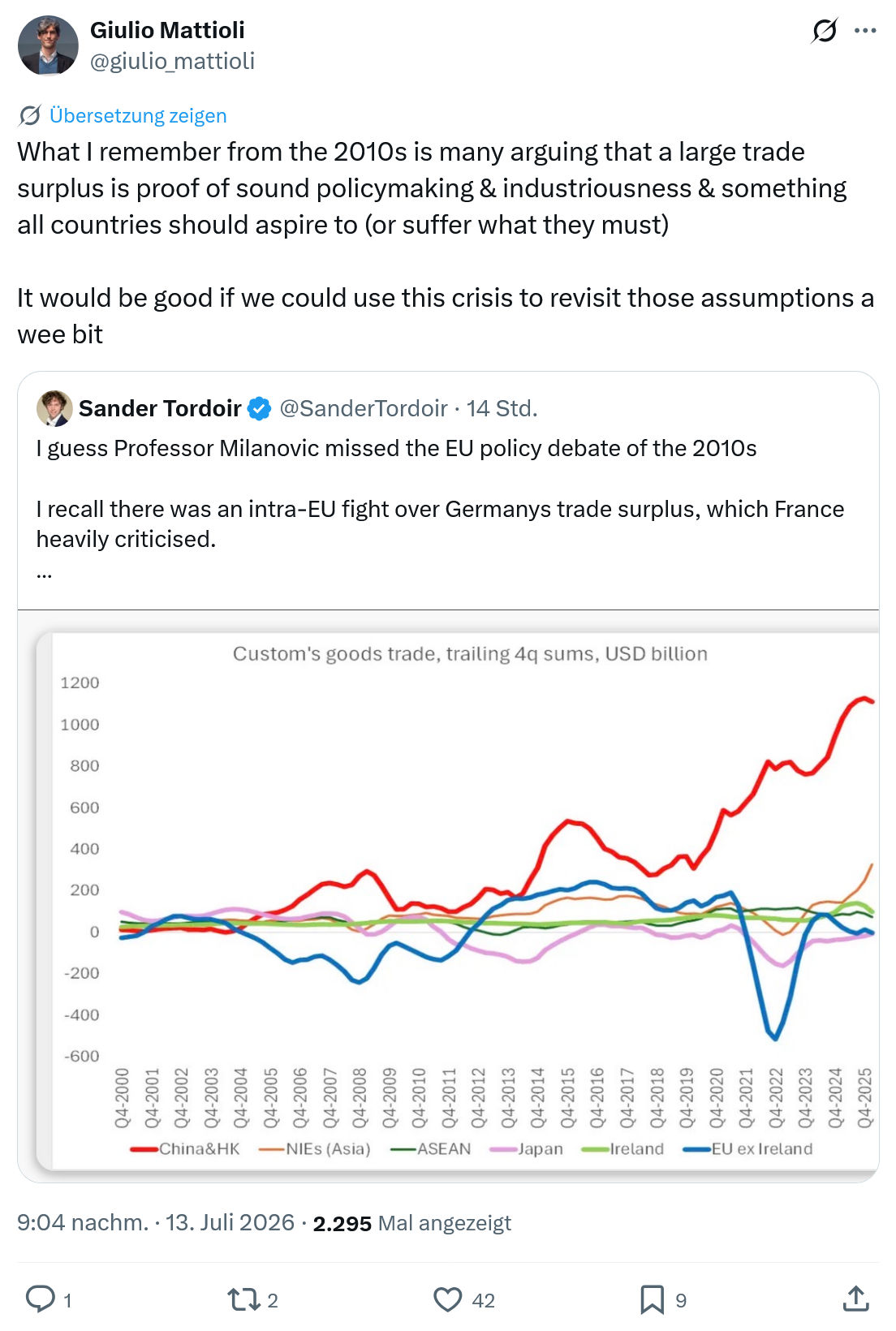
Task: Click the share upload icon
Action: (855, 1299)
